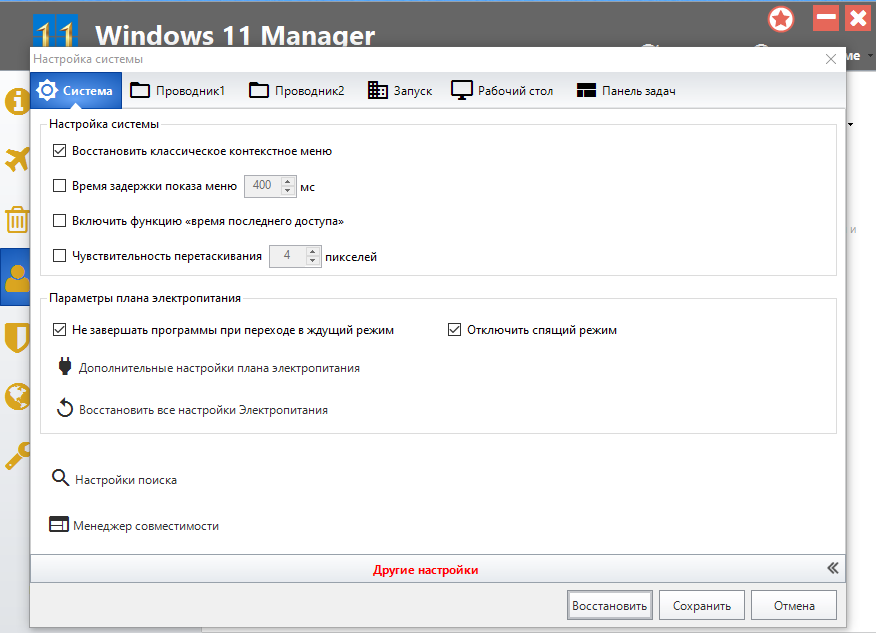The image size is (876, 633).
Task: Click the drag sensitivity pixels input field
Action: pos(288,256)
